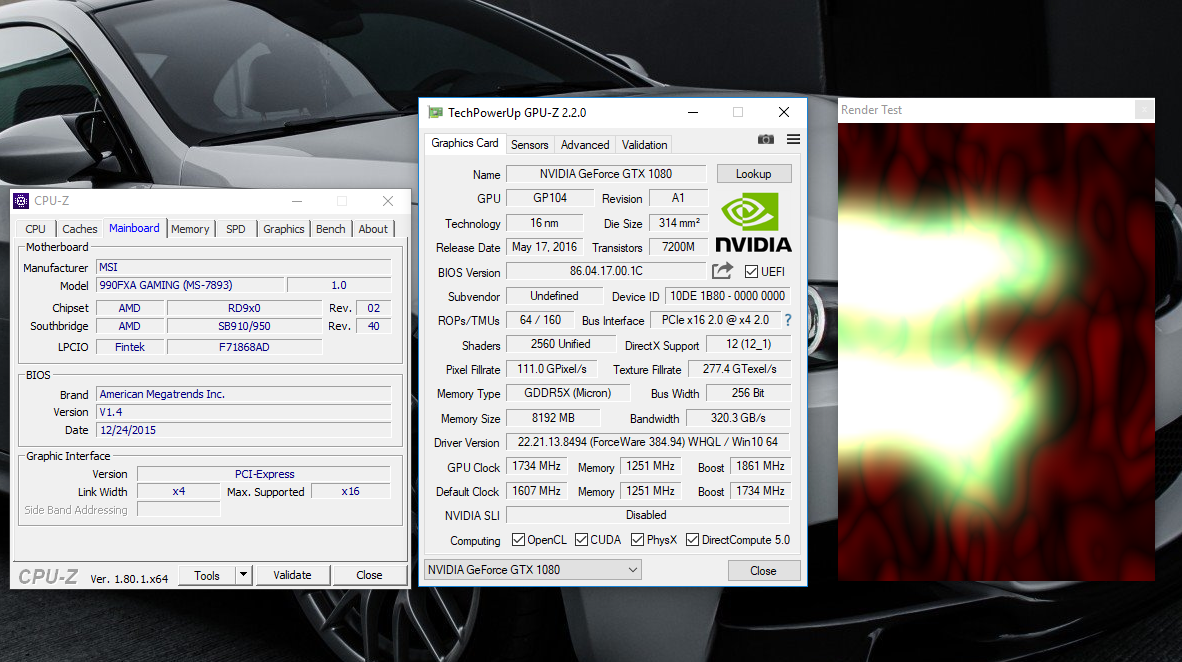1182x662 pixels.
Task: Click the CPU-Z title bar icon
Action: point(21,201)
